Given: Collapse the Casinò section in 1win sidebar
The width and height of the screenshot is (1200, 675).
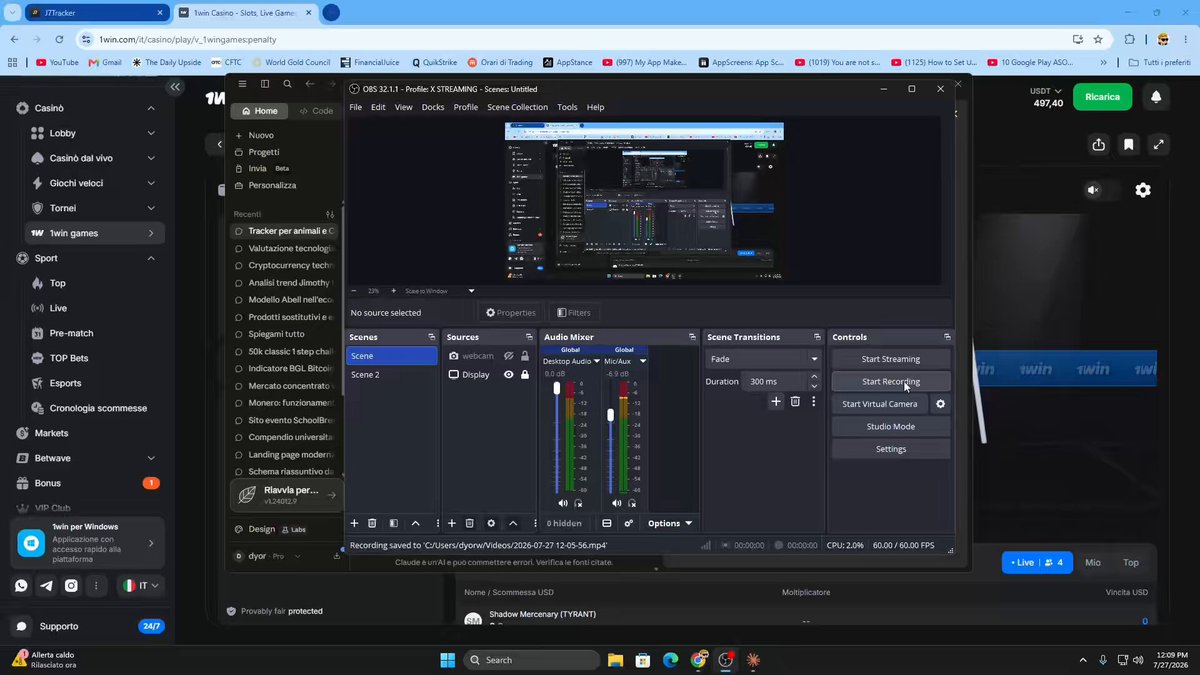Looking at the screenshot, I should coord(151,108).
